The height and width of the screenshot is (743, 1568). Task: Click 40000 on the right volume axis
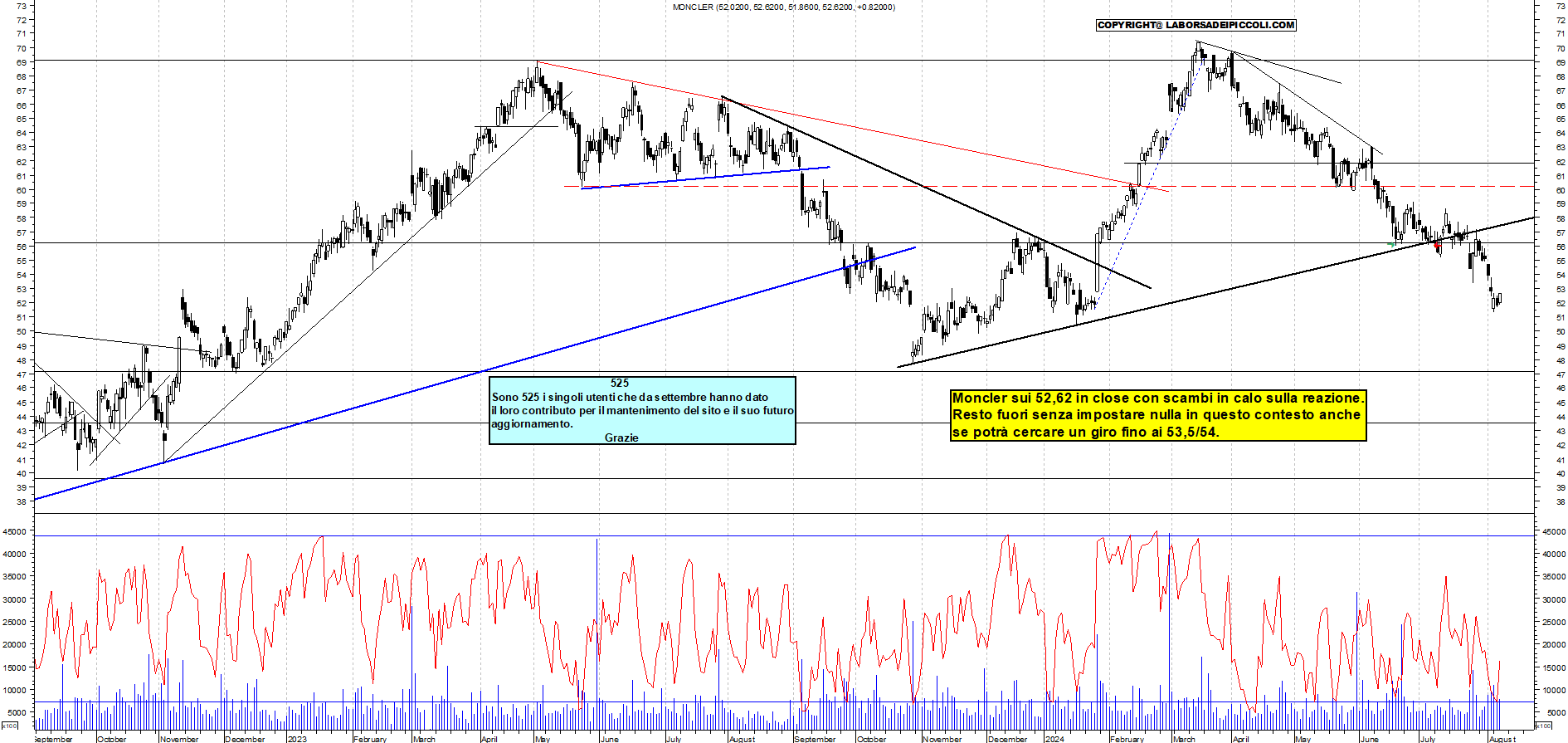click(x=1554, y=554)
